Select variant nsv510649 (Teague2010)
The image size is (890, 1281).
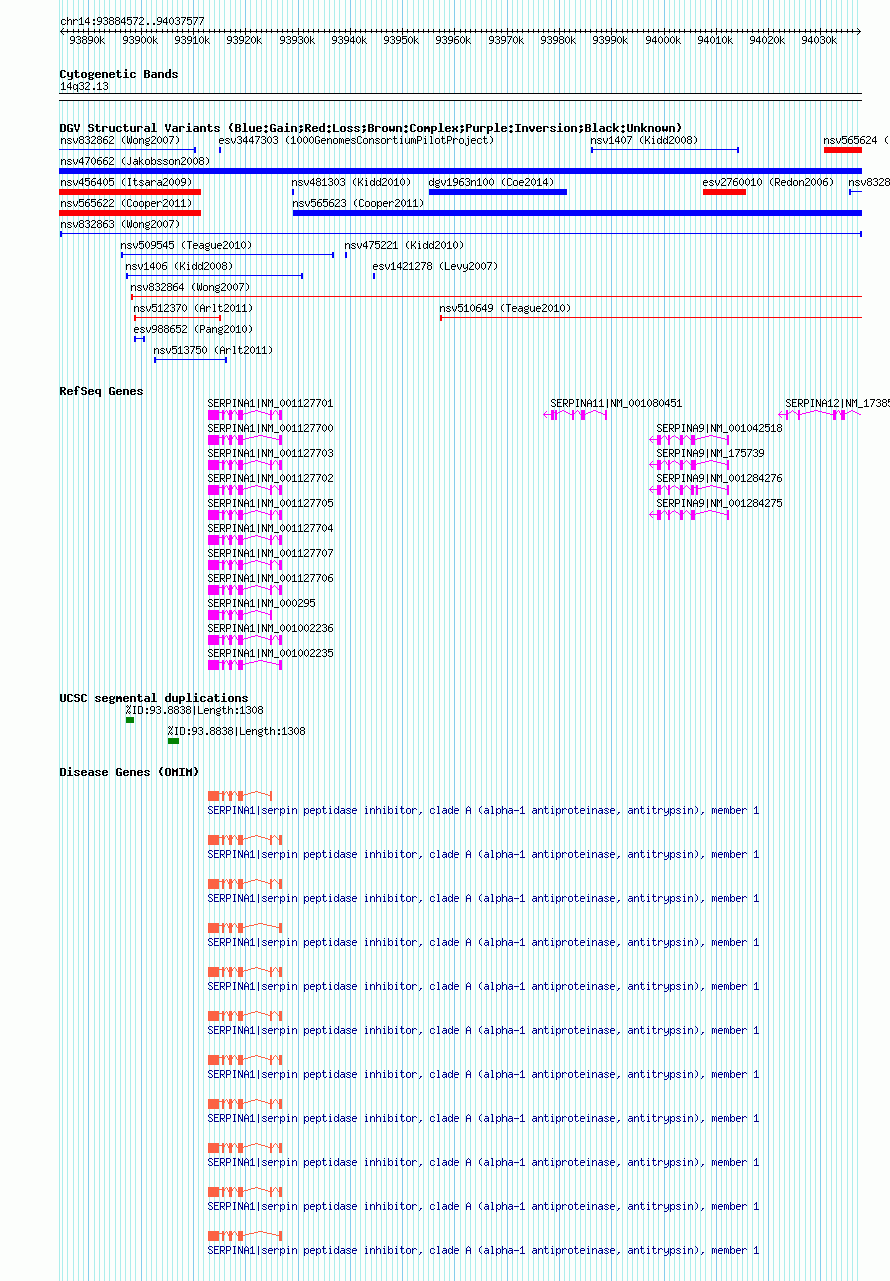(x=505, y=309)
